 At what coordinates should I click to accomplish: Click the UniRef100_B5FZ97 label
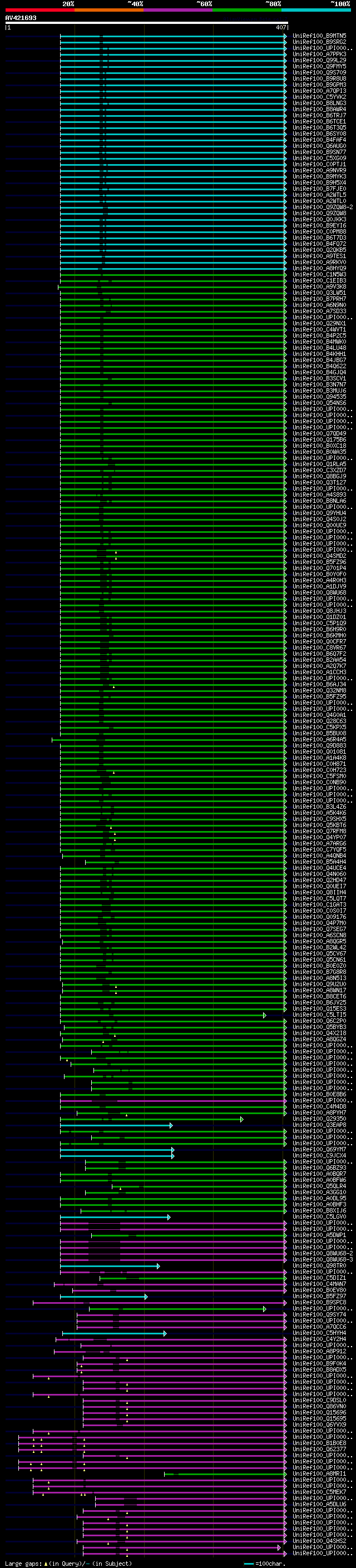click(319, 1297)
